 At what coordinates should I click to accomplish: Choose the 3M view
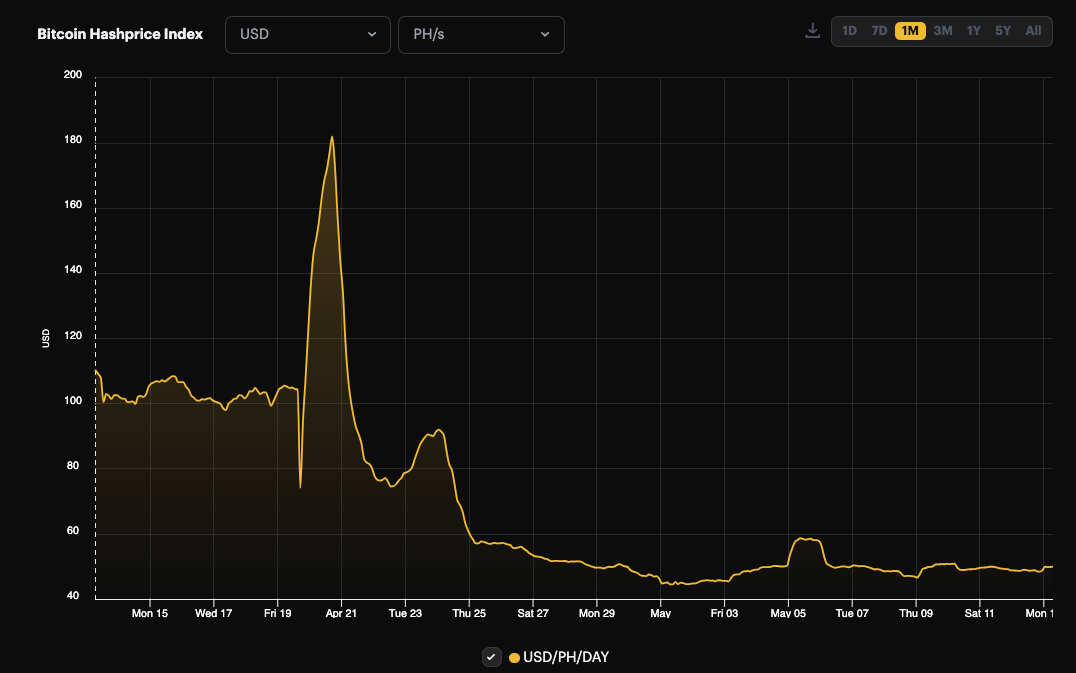click(941, 30)
